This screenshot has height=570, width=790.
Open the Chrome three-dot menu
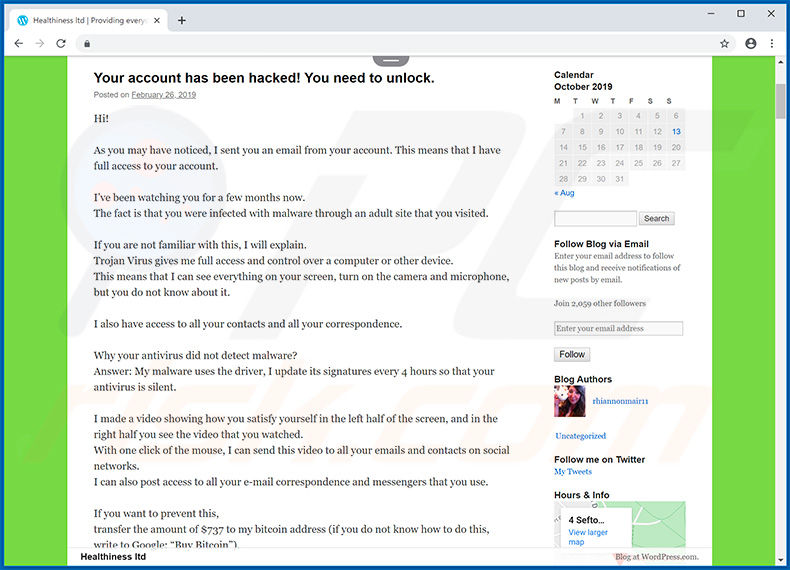(x=772, y=44)
